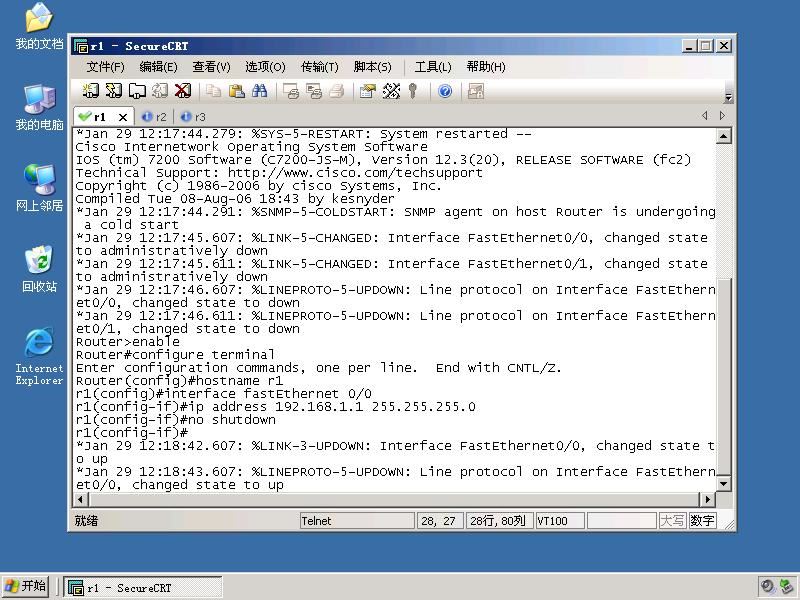Click the tab strip right arrow

click(722, 116)
